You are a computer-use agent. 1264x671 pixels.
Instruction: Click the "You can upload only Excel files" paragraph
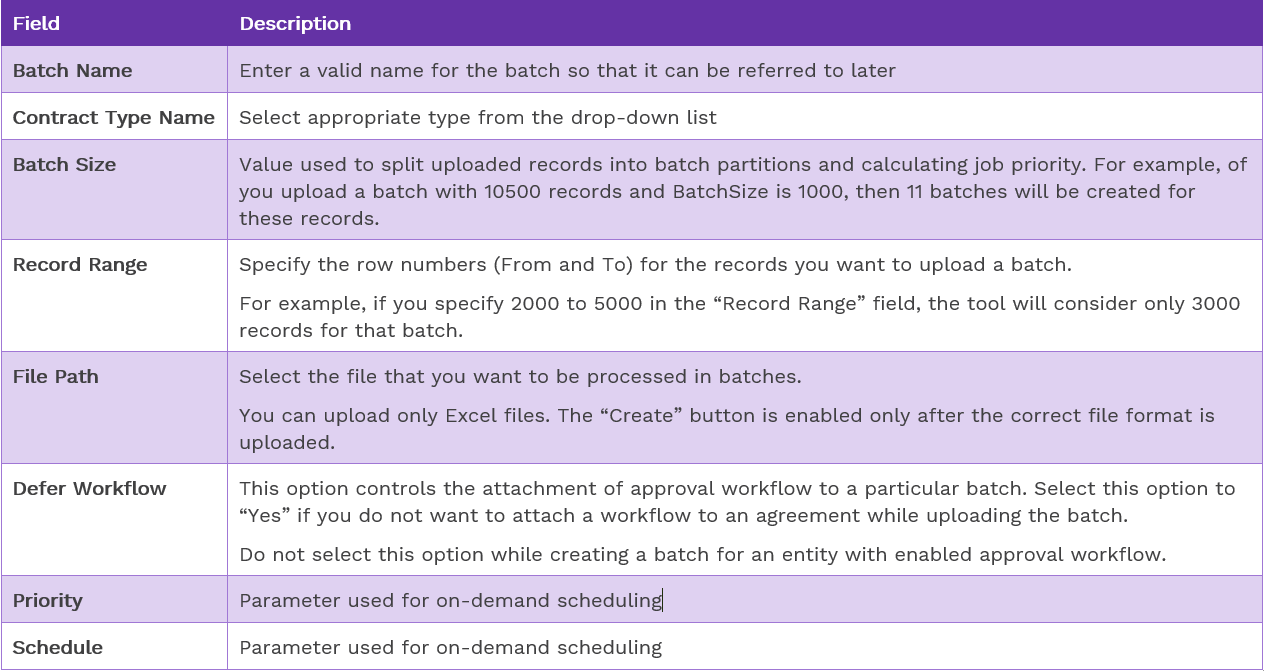click(726, 427)
